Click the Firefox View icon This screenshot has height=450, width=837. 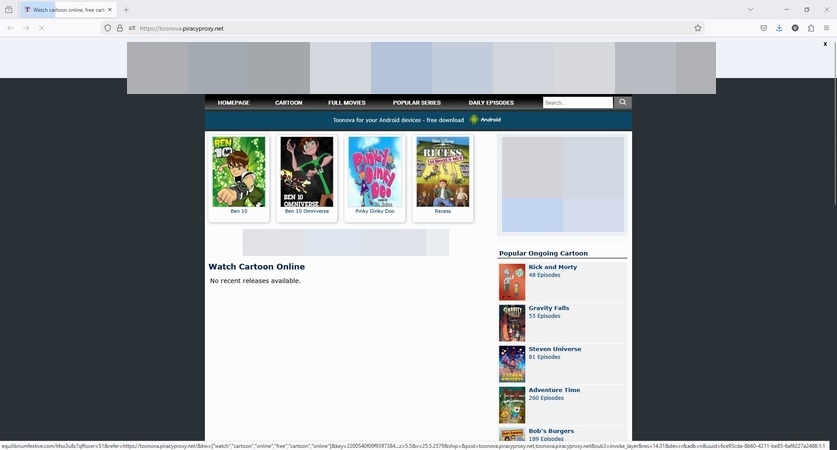click(9, 10)
